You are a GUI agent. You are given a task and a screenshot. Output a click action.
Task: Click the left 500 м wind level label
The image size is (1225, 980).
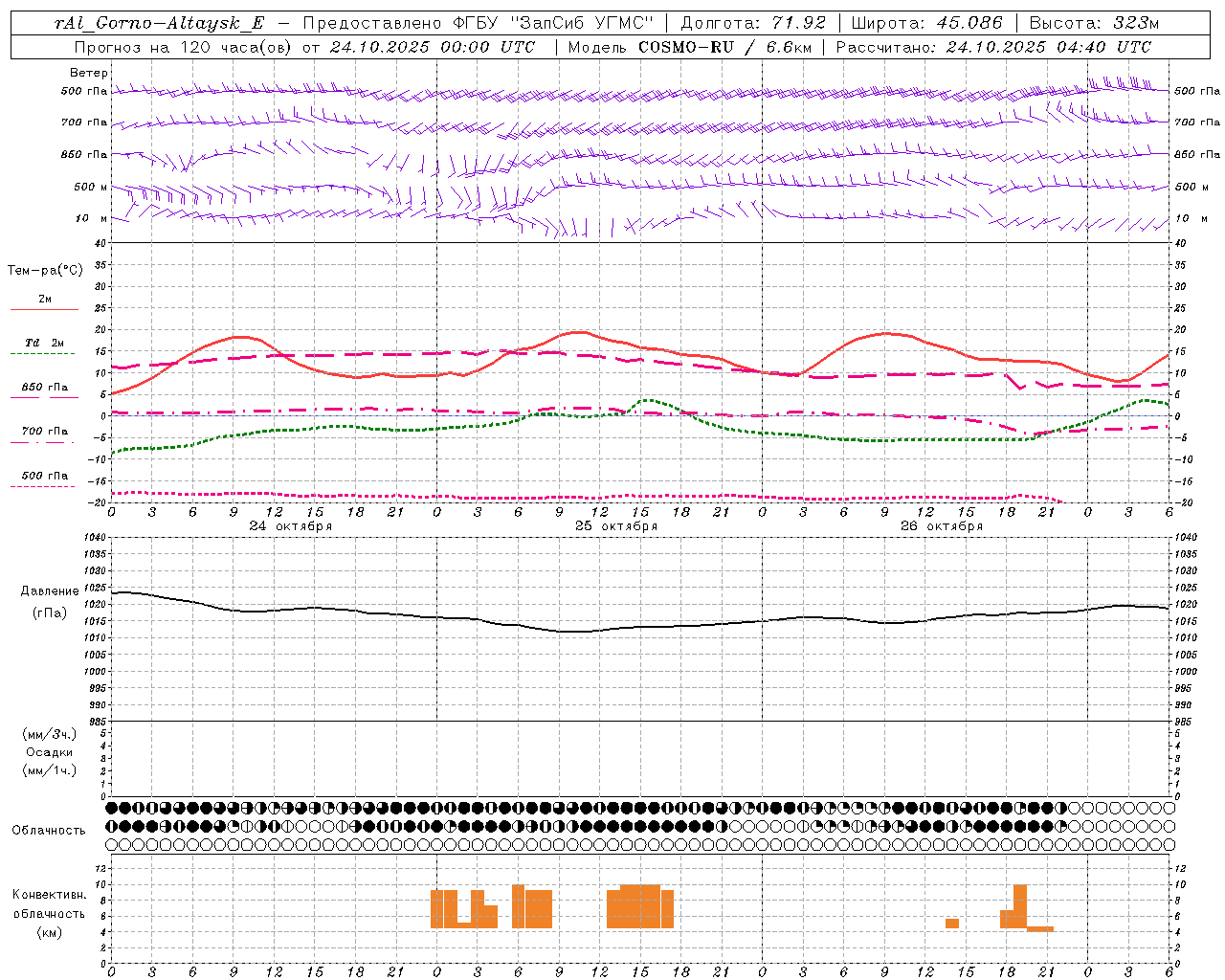(x=91, y=187)
